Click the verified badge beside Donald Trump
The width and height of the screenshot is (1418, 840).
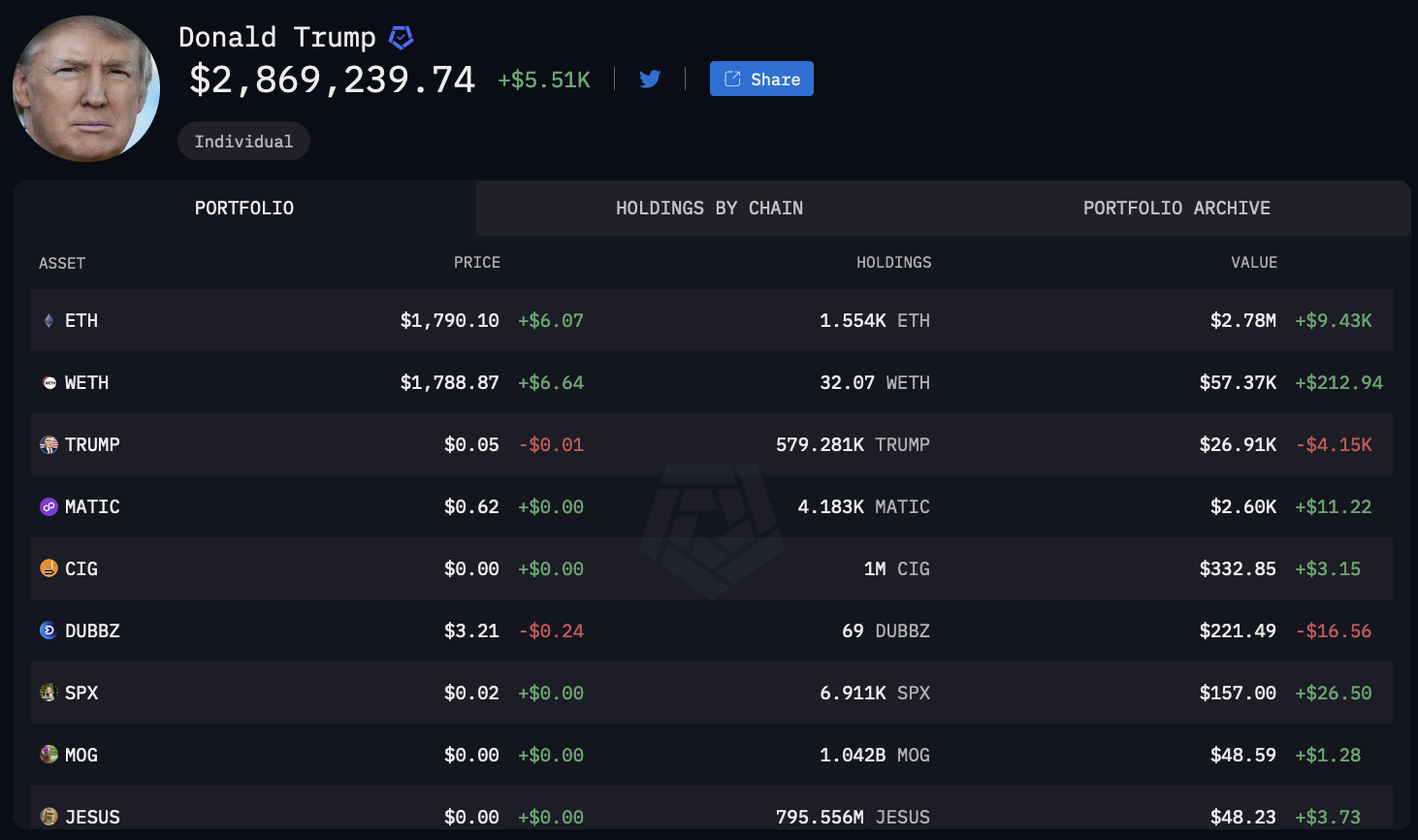(401, 38)
